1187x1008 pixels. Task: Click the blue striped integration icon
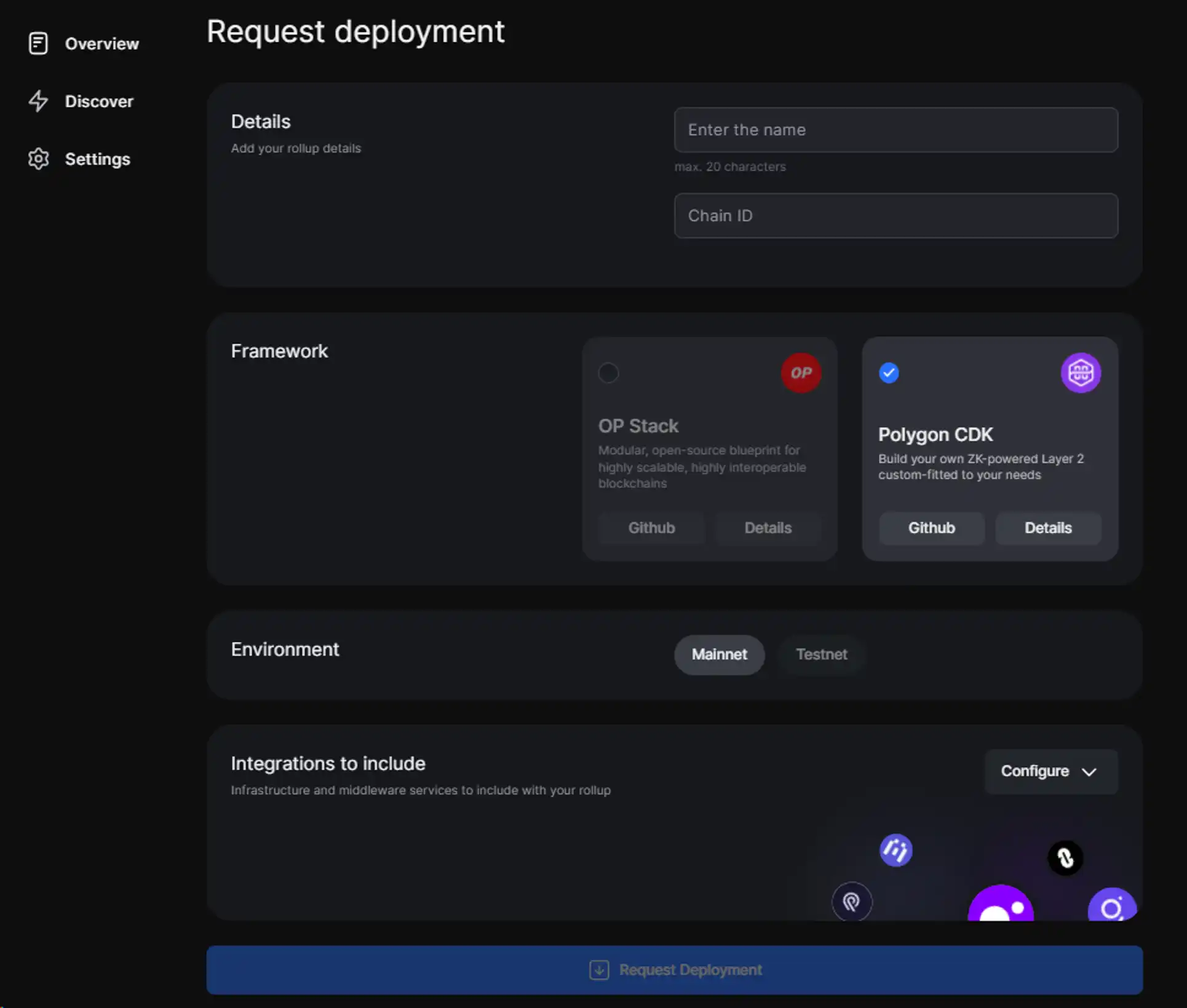point(895,850)
